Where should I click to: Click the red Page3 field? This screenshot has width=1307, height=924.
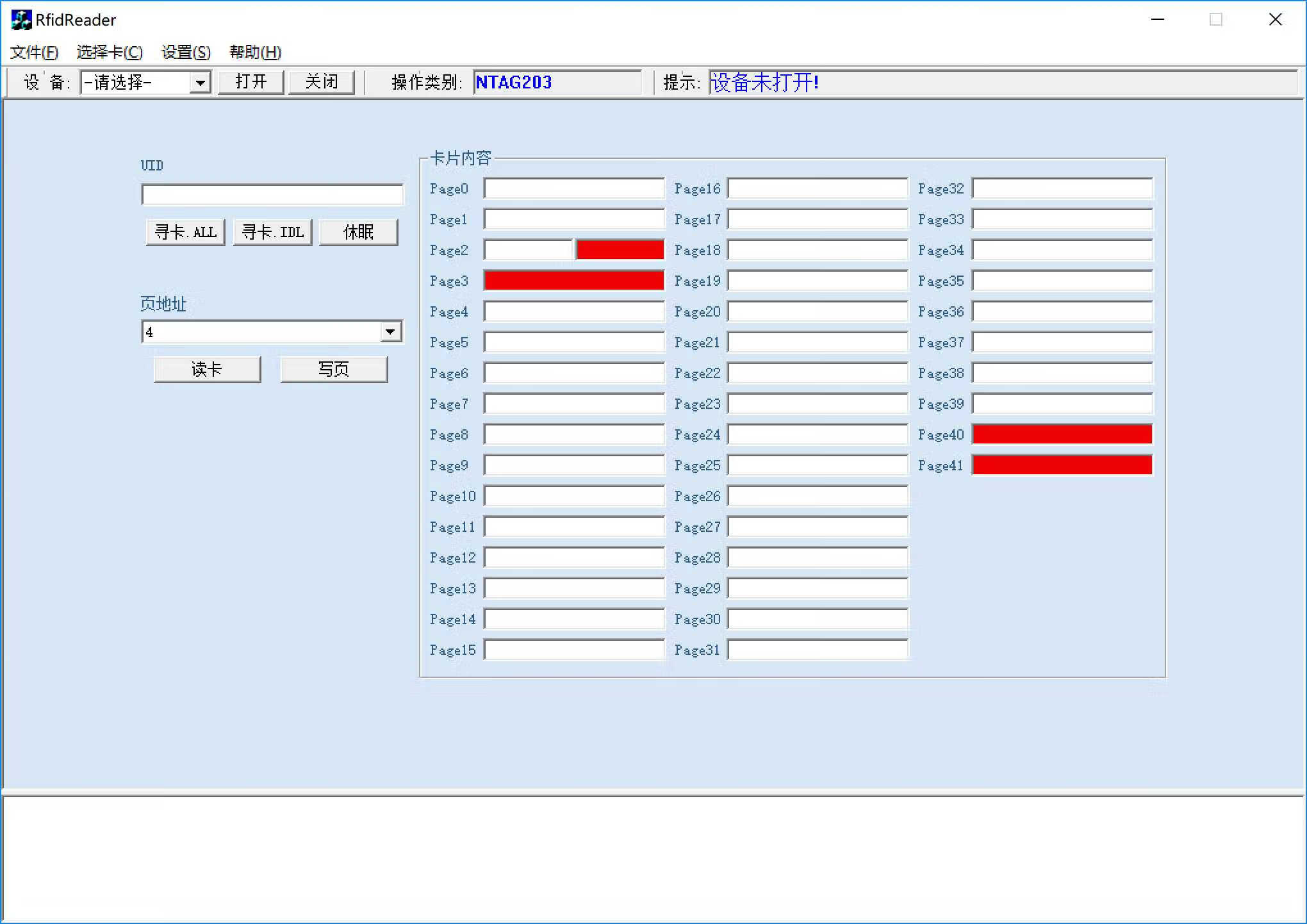pos(573,281)
